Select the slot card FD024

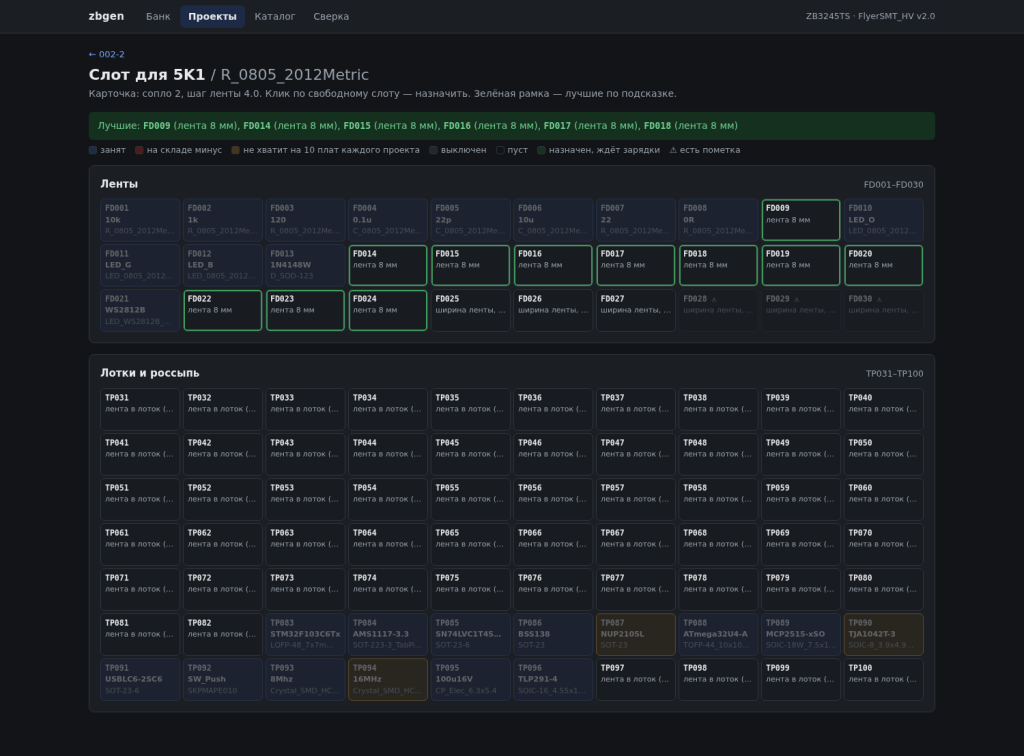388,310
